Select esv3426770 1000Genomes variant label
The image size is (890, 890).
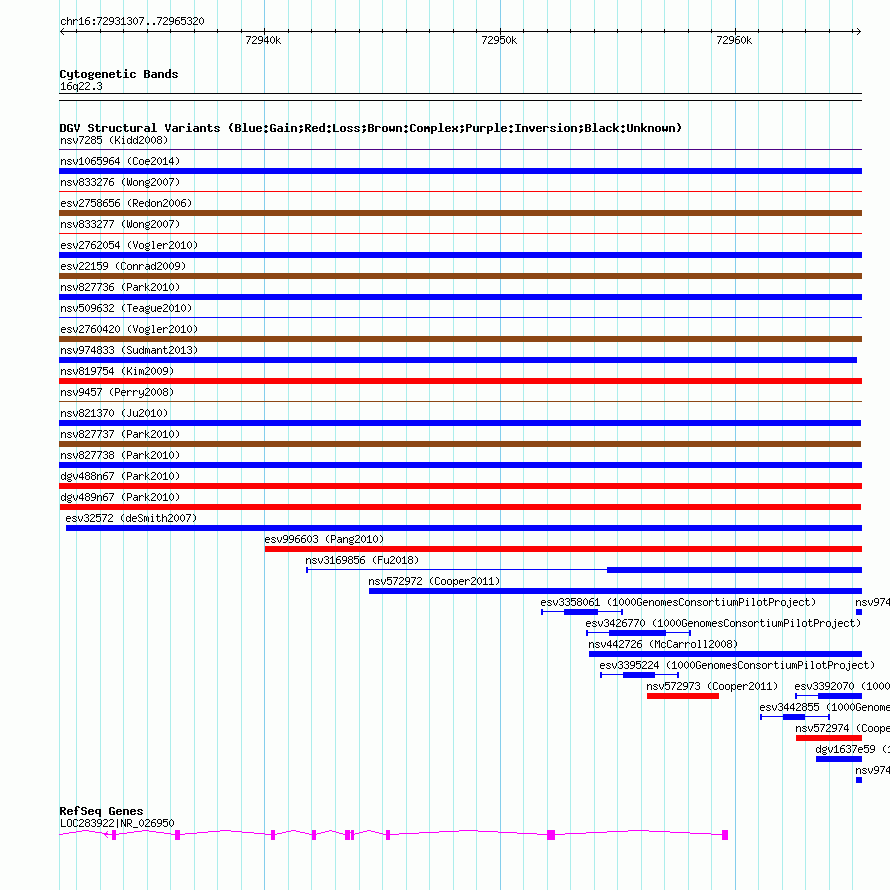(723, 623)
